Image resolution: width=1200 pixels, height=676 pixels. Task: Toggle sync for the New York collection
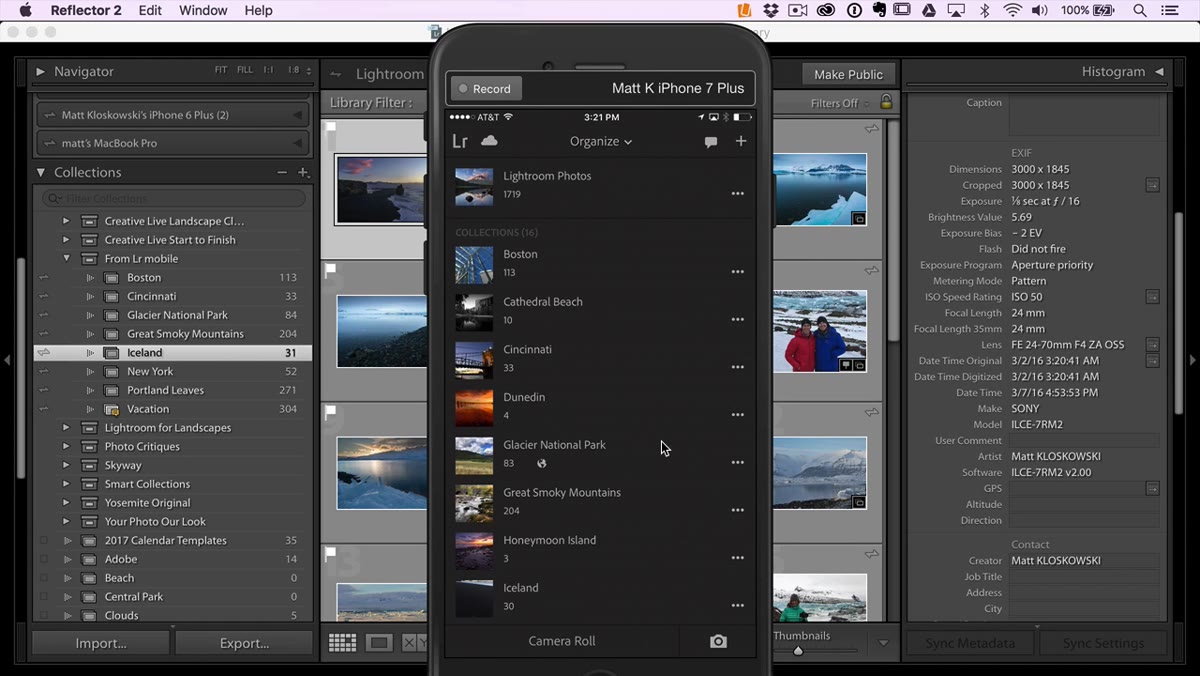pos(43,372)
